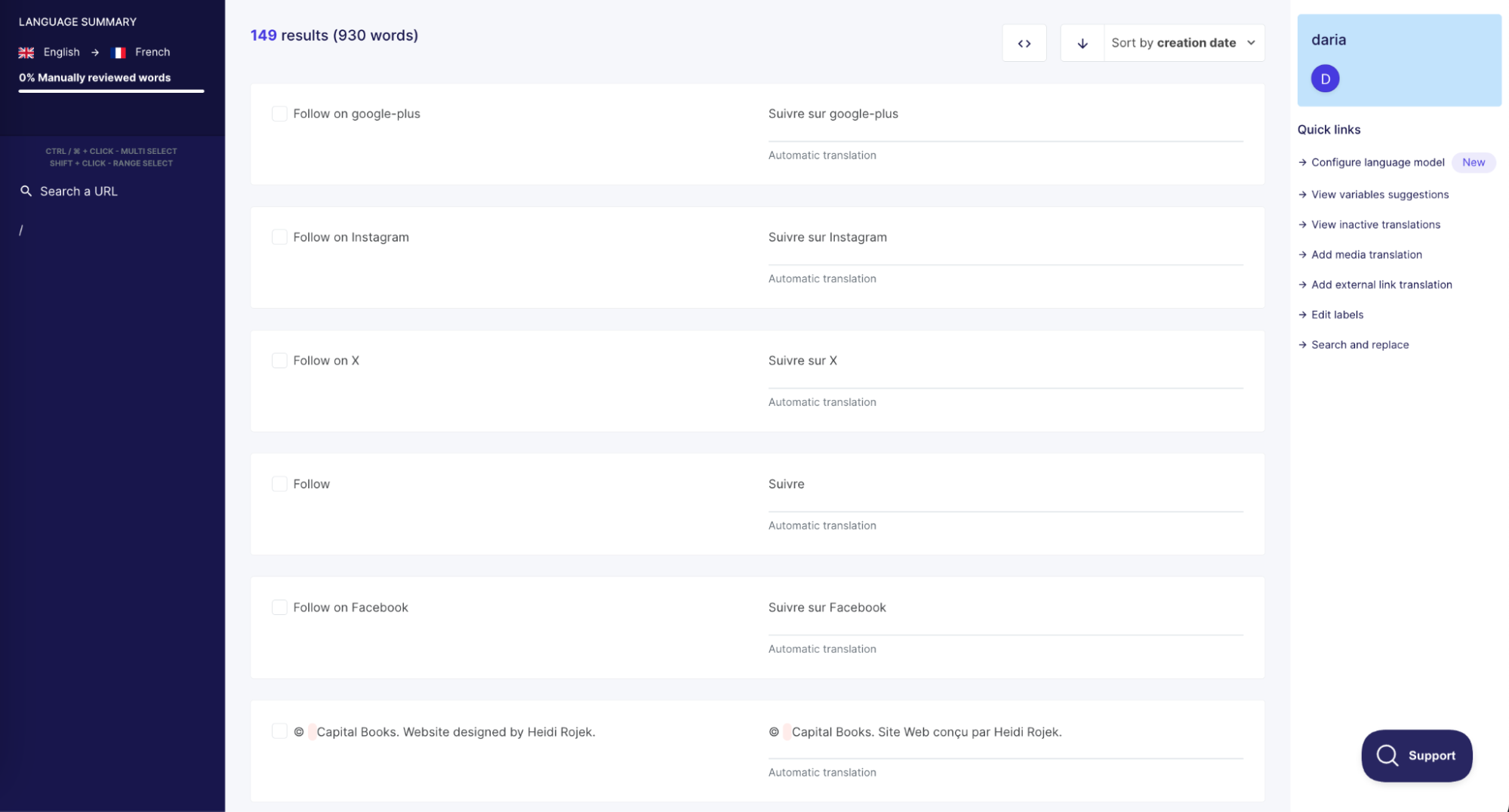Edit the Suivre sur X translation field

pos(1004,361)
